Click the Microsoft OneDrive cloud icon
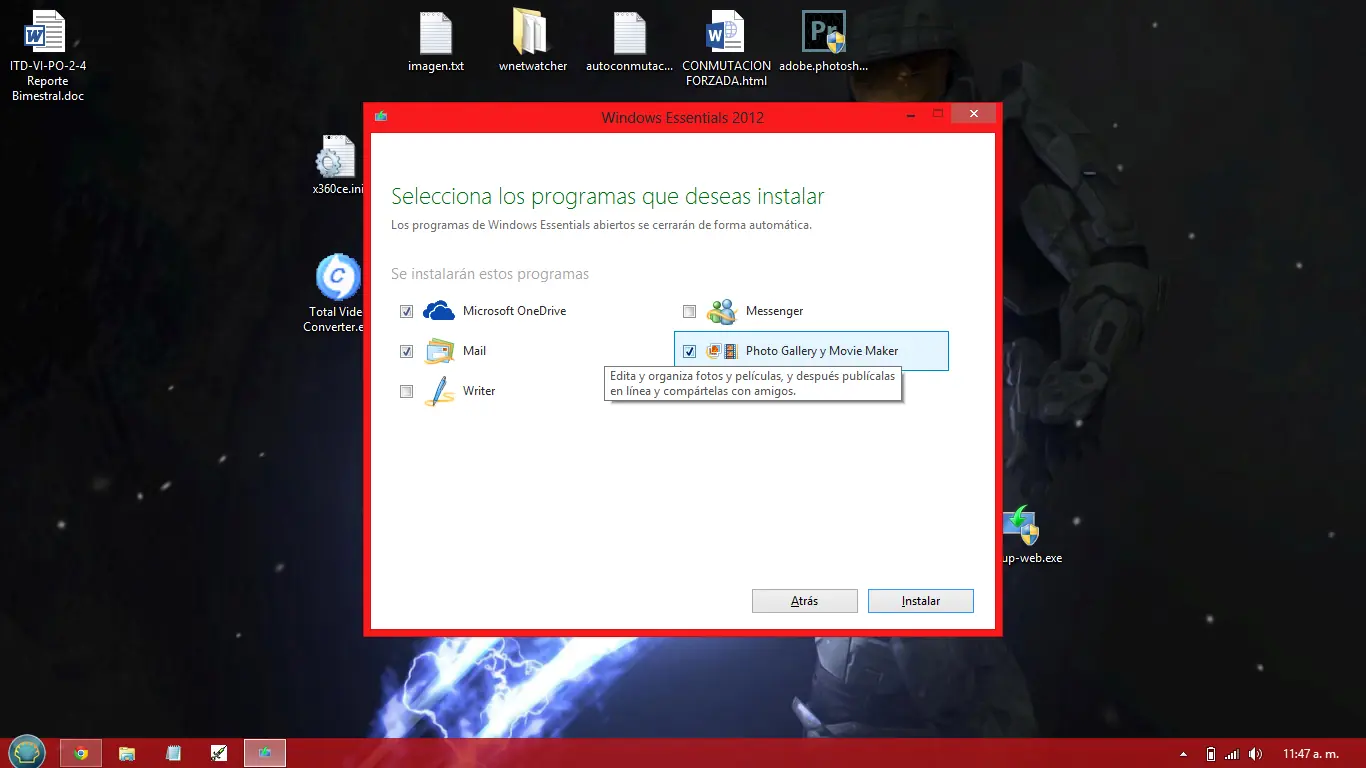Image resolution: width=1366 pixels, height=768 pixels. (x=439, y=311)
